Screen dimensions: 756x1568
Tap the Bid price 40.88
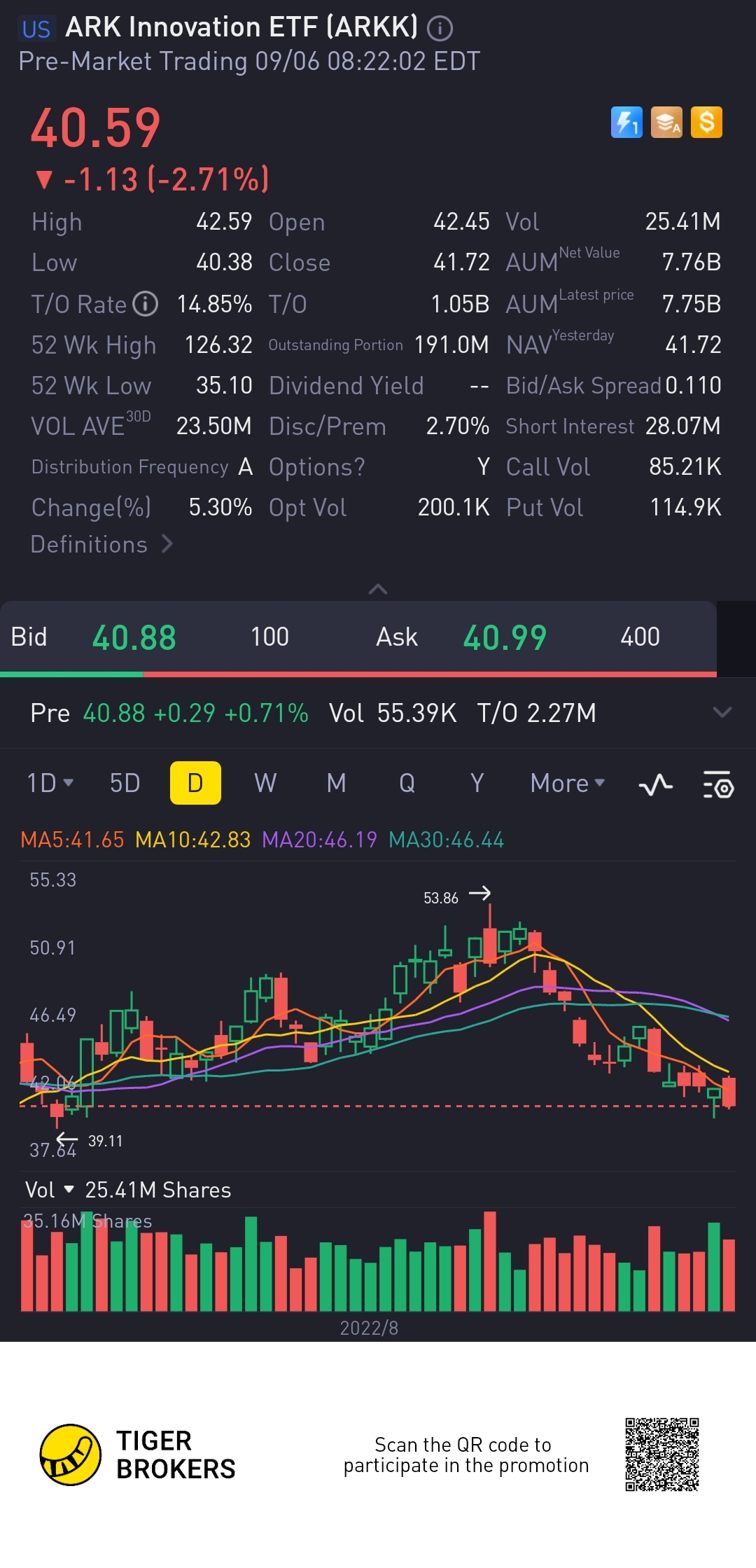(x=134, y=637)
